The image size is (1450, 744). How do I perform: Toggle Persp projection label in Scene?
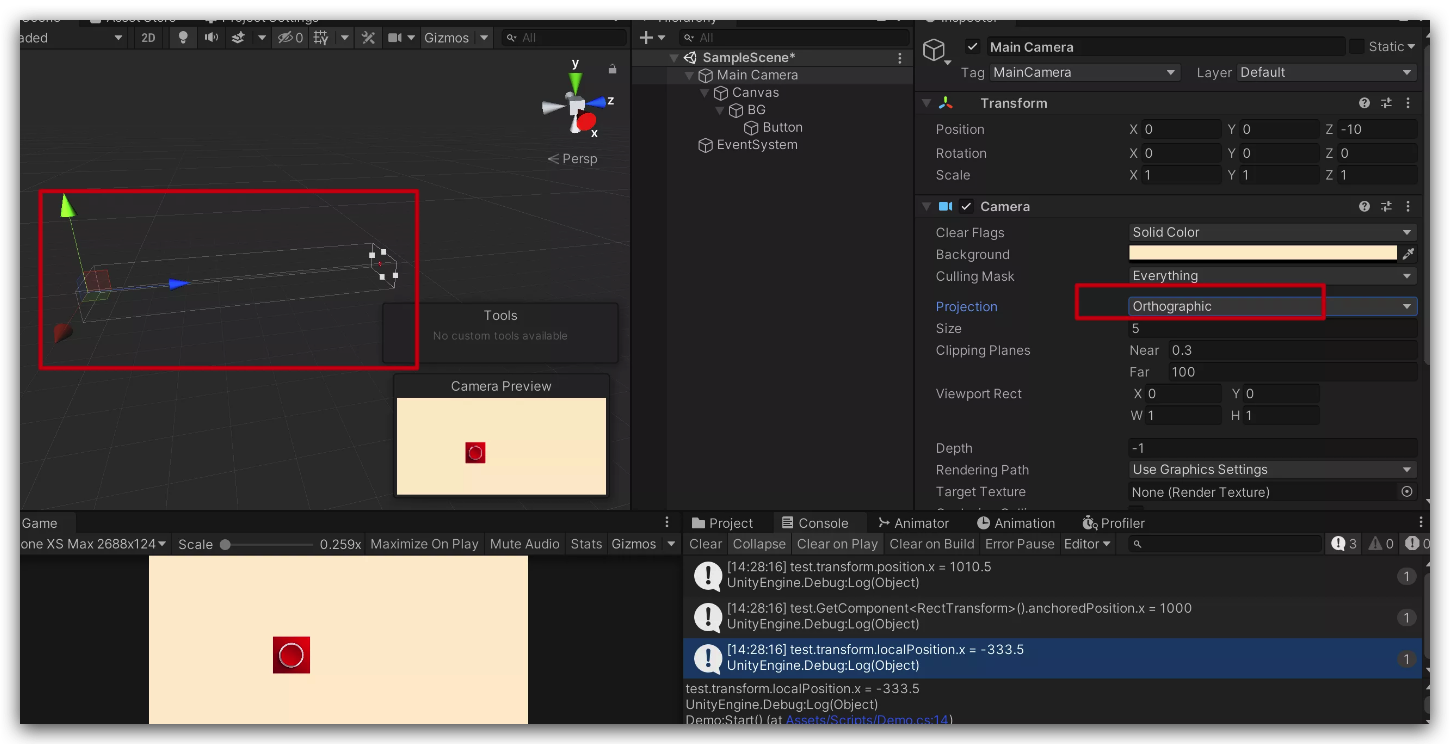[572, 159]
